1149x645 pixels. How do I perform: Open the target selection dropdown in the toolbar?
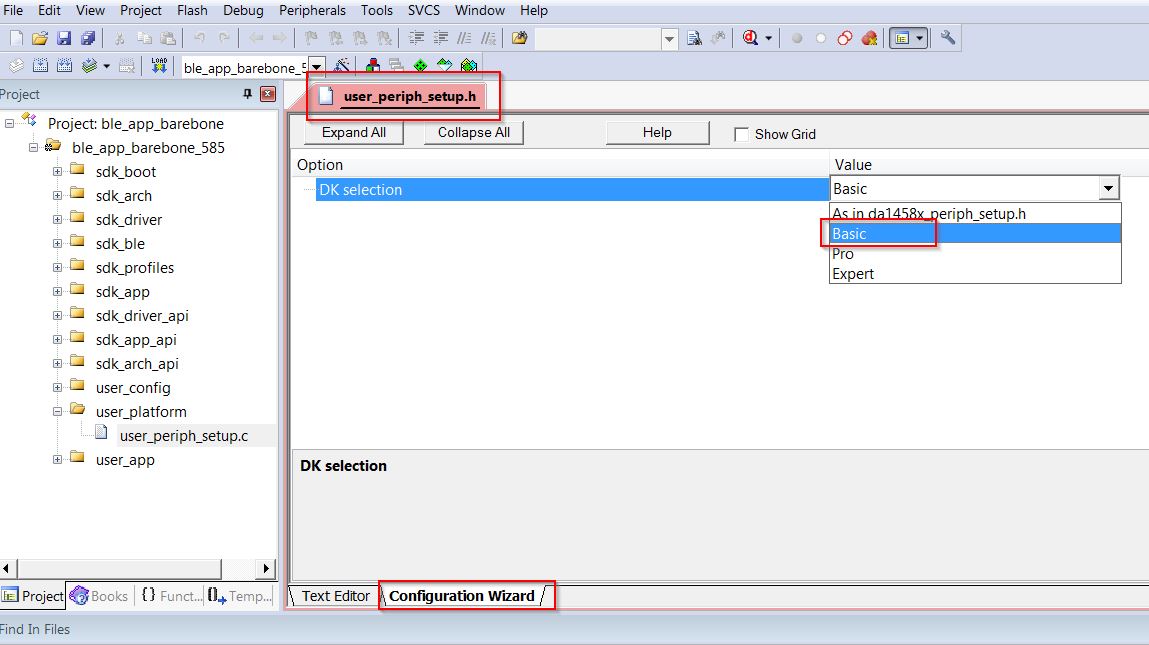click(316, 67)
